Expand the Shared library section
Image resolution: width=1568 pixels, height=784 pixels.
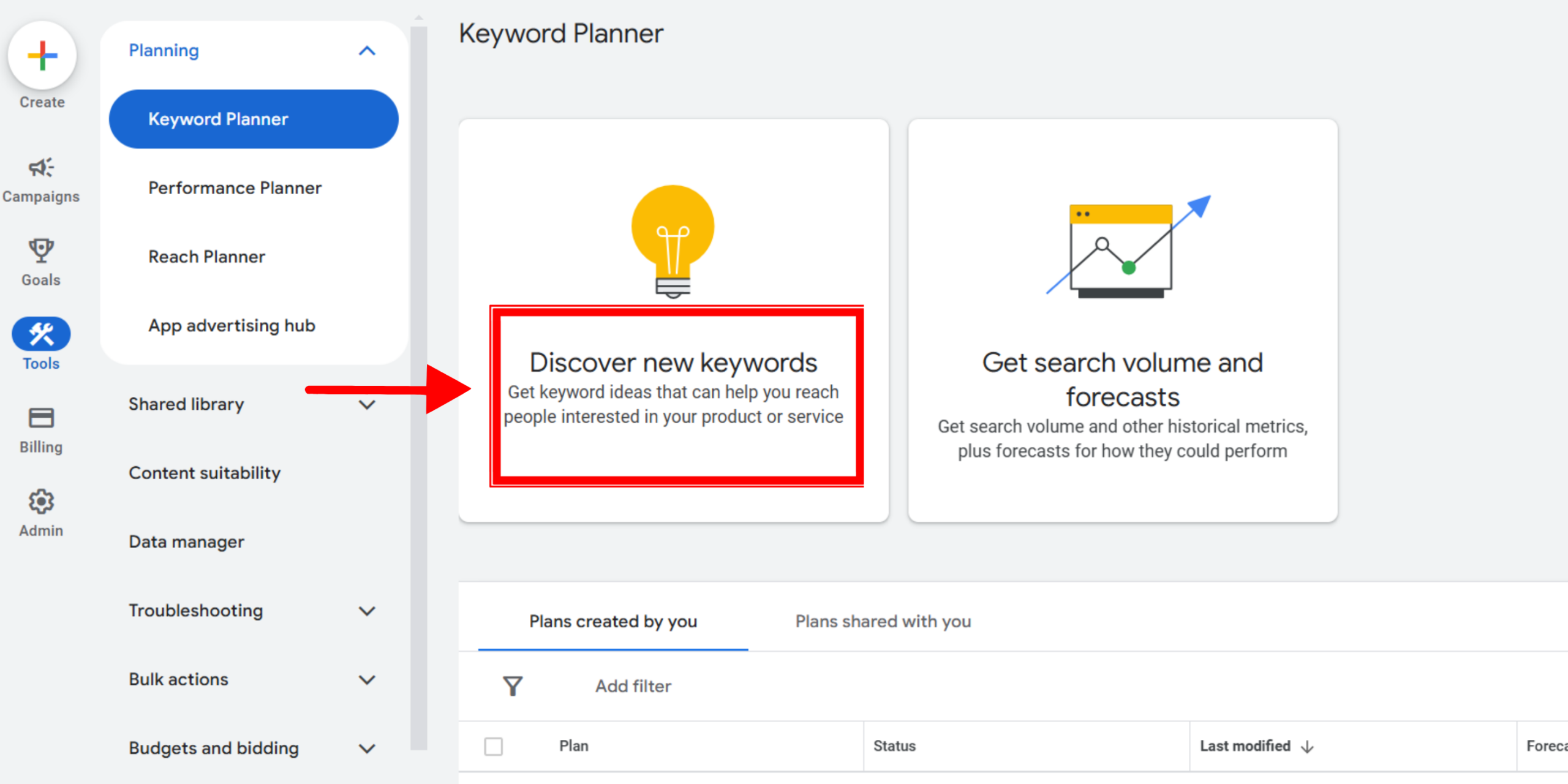click(x=367, y=405)
